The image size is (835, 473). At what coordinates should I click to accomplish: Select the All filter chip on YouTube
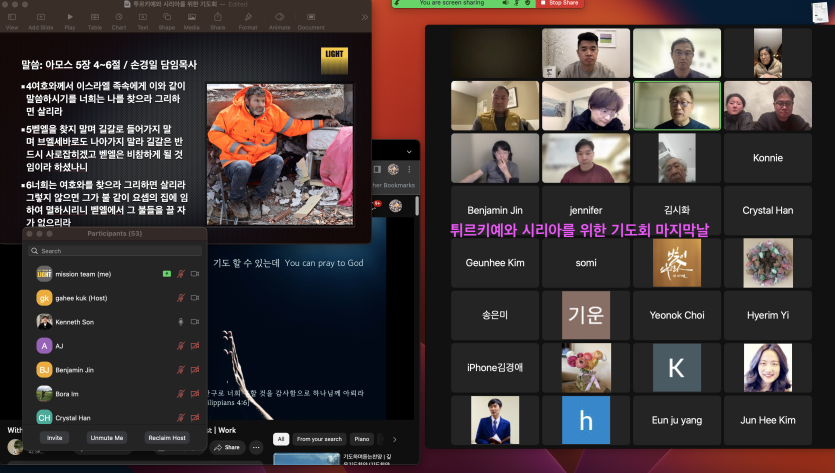281,439
